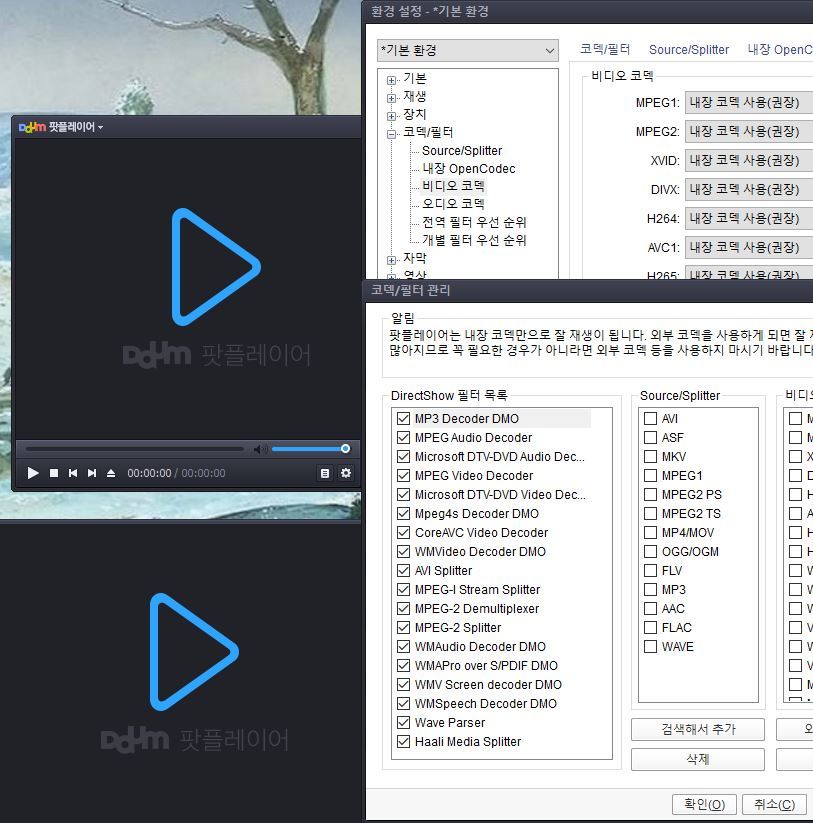The height and width of the screenshot is (823, 813).
Task: Click the play button in PotPlayer controls
Action: pyautogui.click(x=33, y=473)
